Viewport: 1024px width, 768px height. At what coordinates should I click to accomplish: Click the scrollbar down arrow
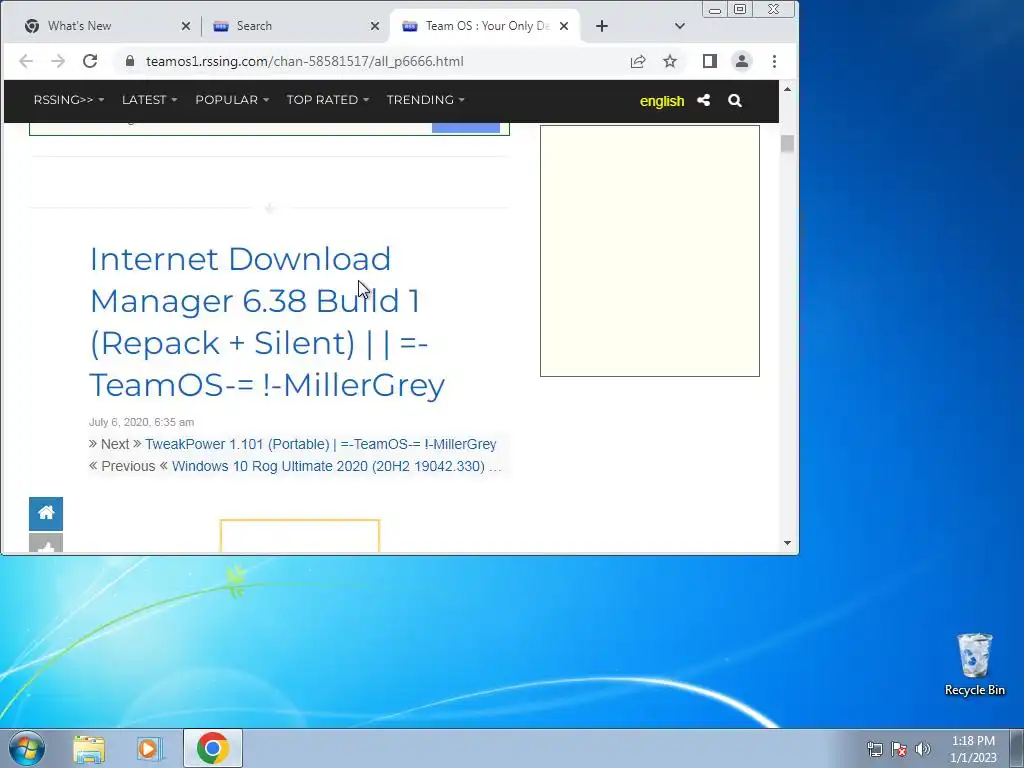(787, 543)
